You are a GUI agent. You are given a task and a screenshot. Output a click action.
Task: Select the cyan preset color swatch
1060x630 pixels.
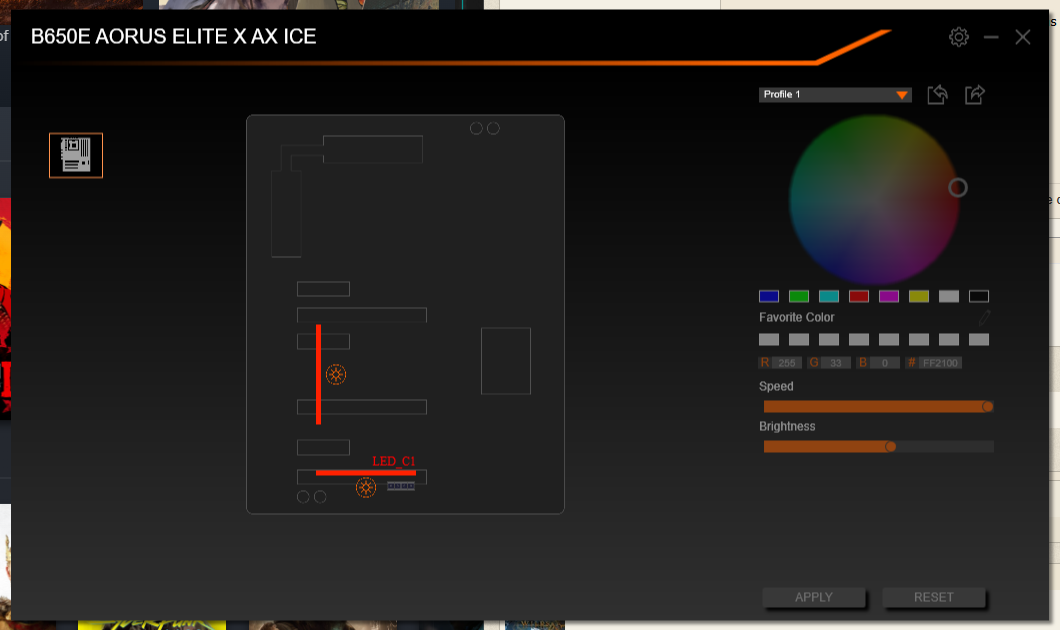pos(829,296)
